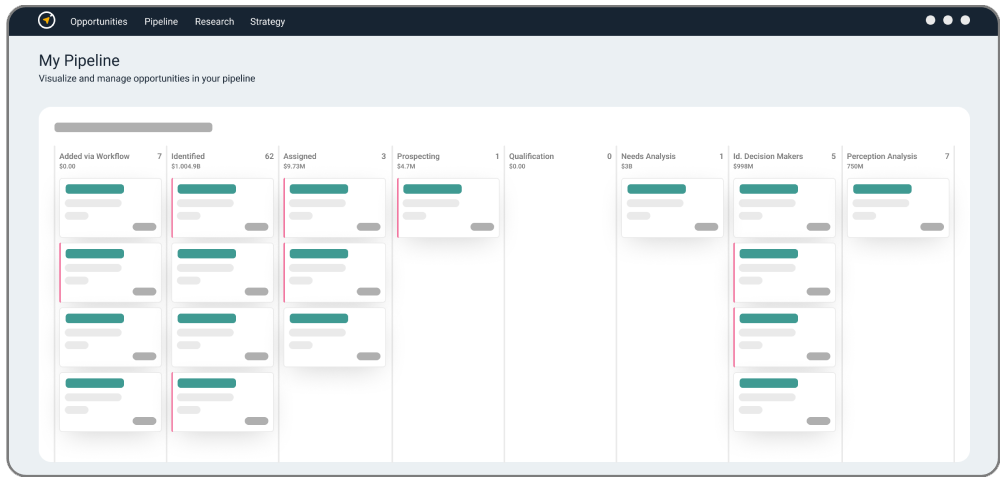
Task: Click the green title on the first Identified card
Action: [206, 189]
